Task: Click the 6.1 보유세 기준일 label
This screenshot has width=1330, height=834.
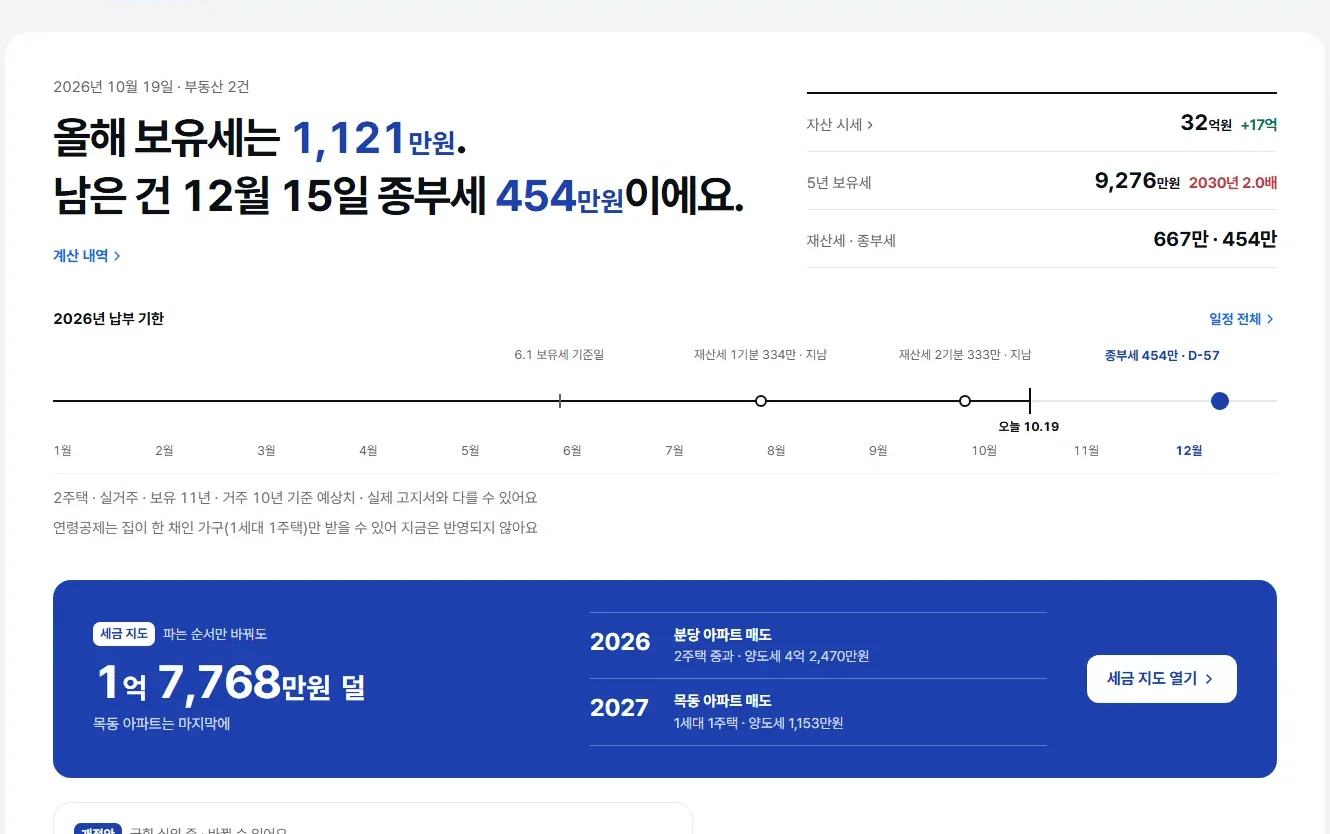Action: (x=560, y=355)
